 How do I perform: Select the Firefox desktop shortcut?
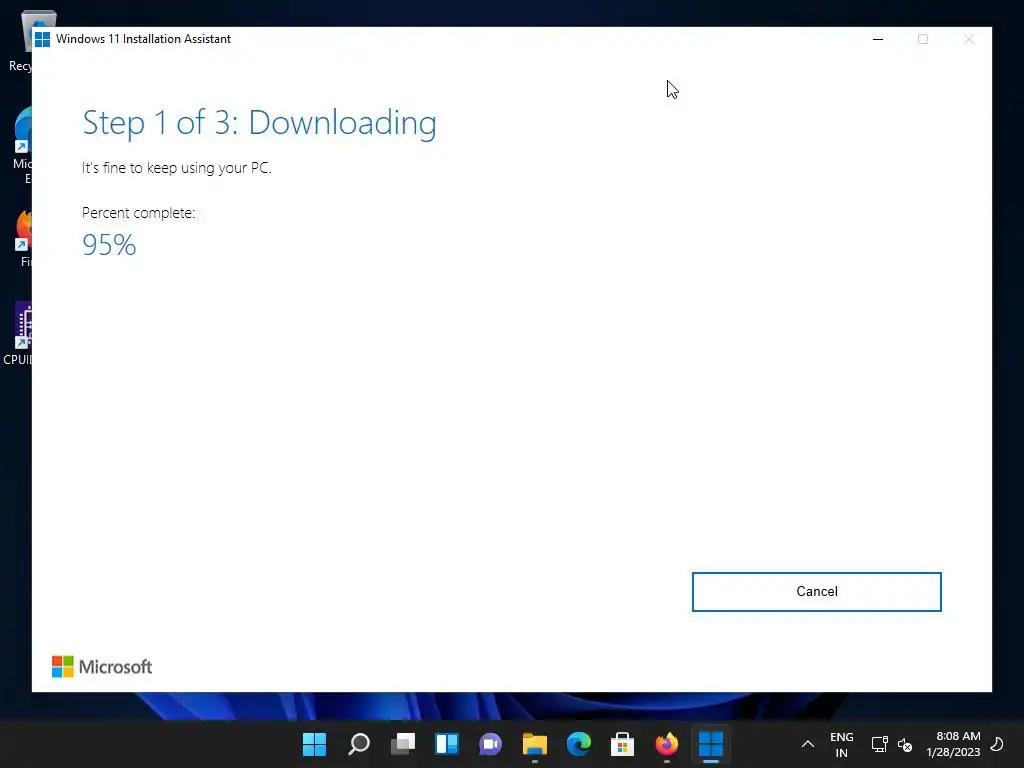(x=24, y=238)
